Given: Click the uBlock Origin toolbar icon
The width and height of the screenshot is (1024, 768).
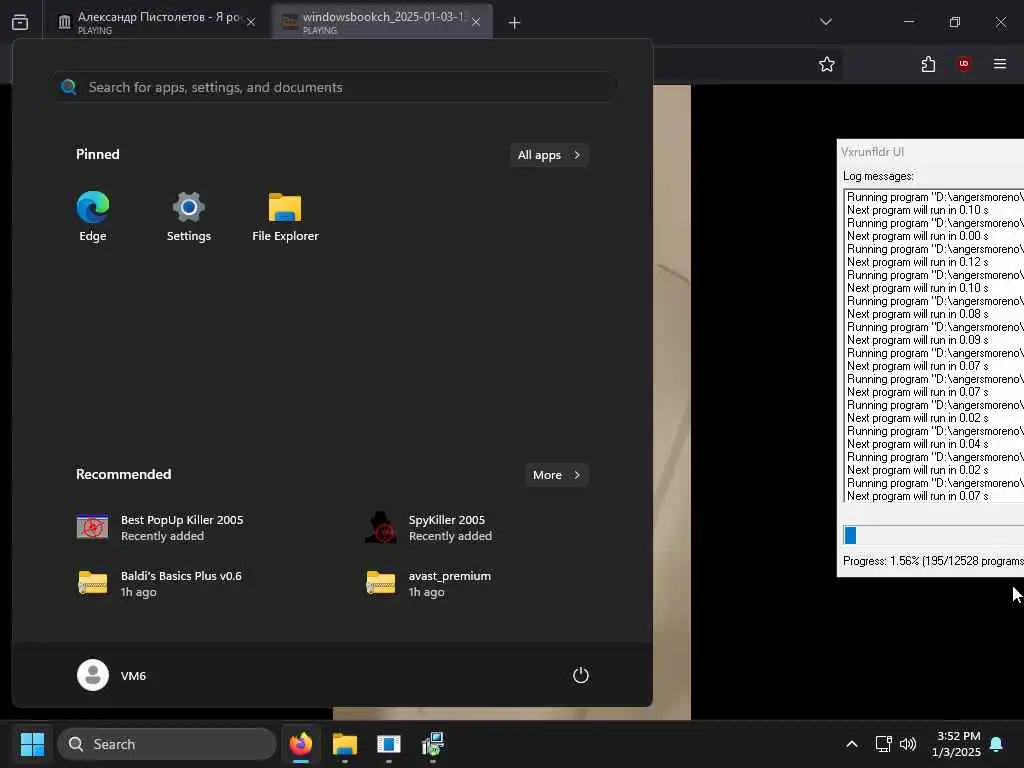Looking at the screenshot, I should 964,64.
